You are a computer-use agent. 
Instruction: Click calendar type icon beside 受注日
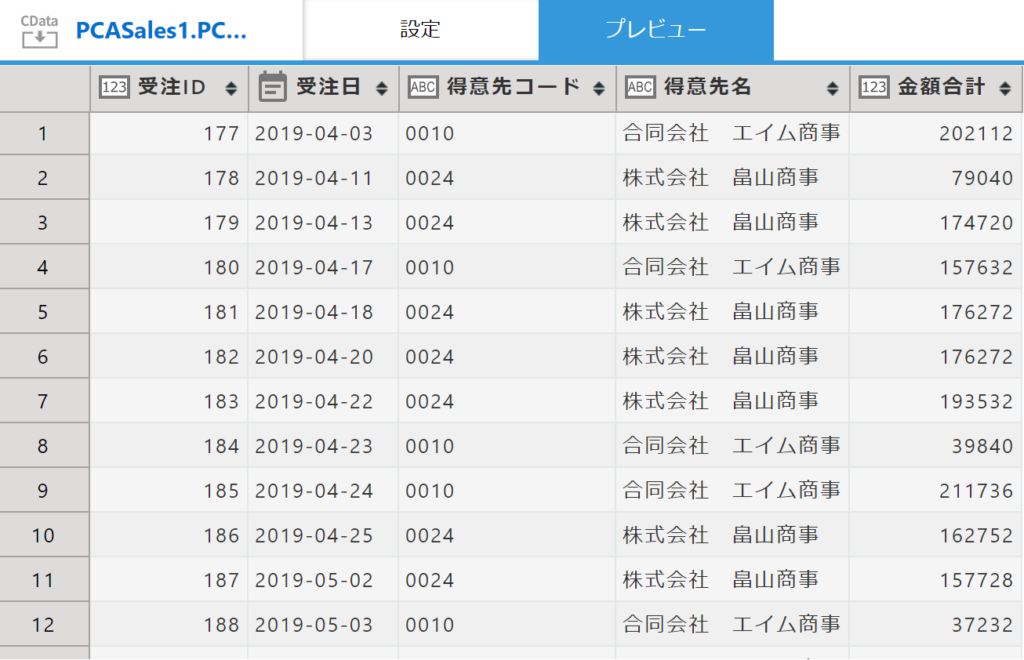click(x=272, y=88)
